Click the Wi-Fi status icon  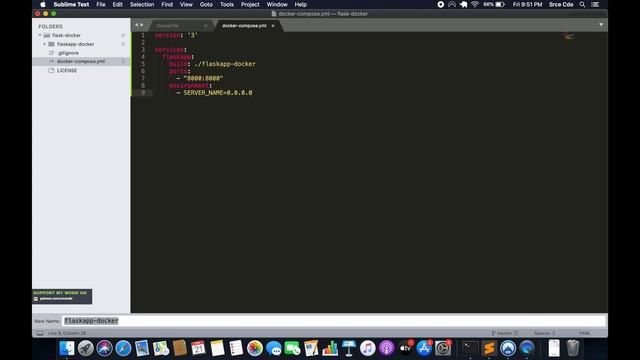[x=475, y=4]
